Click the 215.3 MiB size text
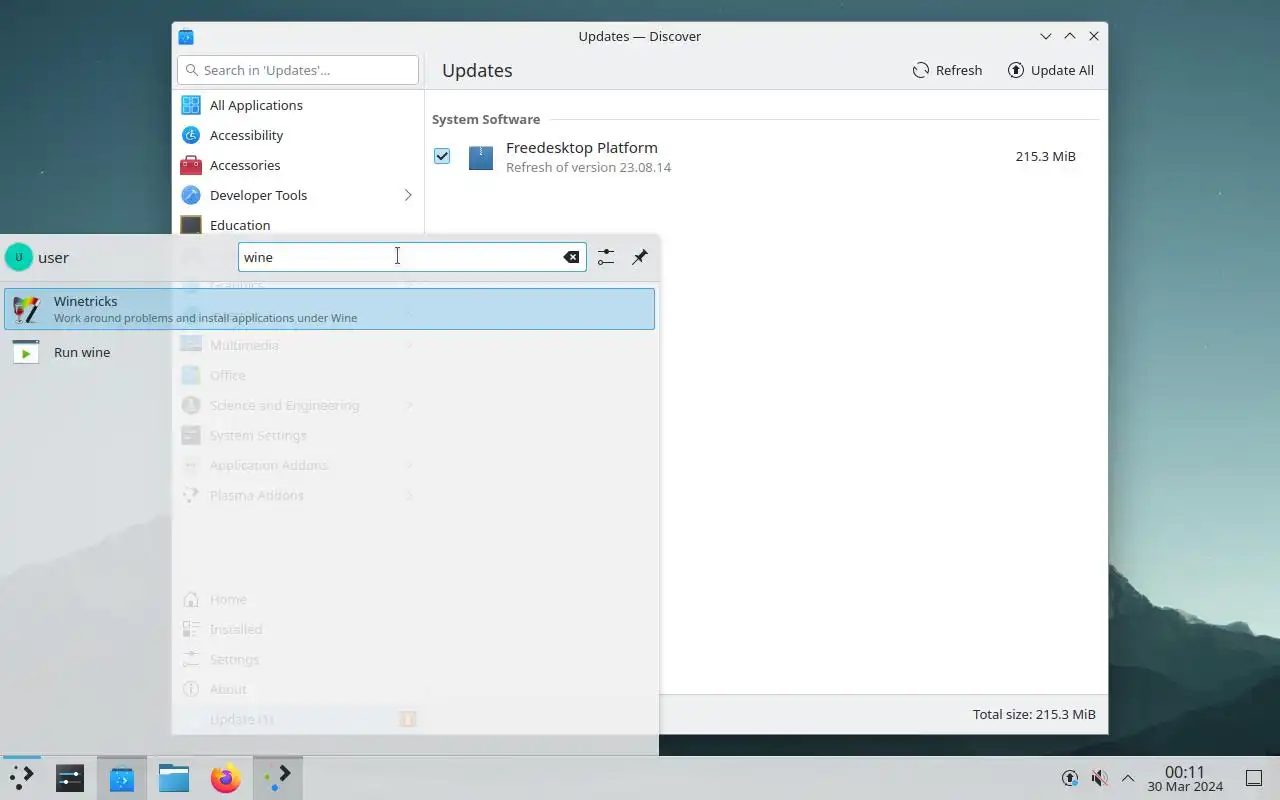The image size is (1280, 800). [1045, 157]
